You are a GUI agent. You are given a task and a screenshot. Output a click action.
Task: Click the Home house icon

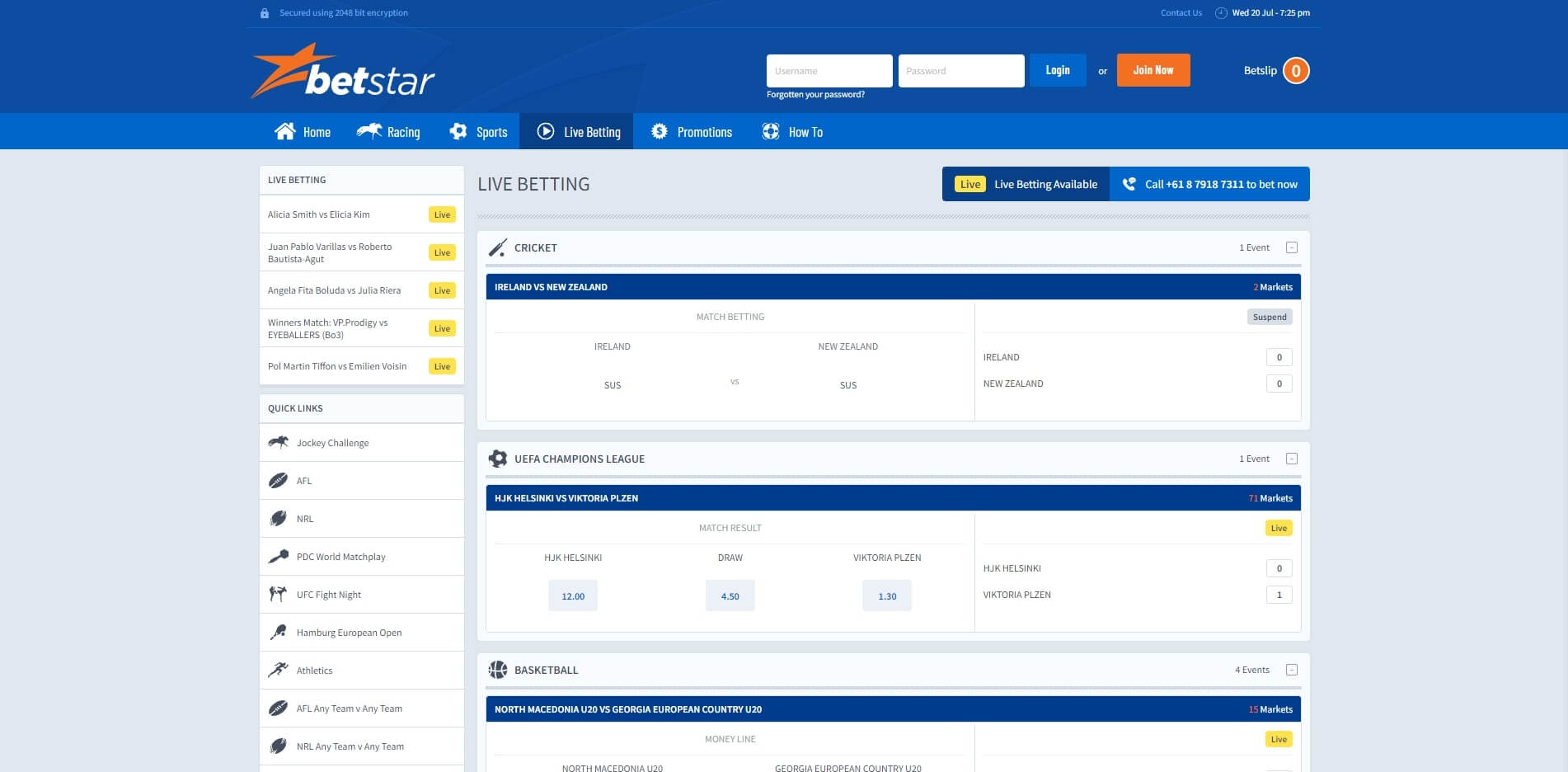tap(285, 131)
